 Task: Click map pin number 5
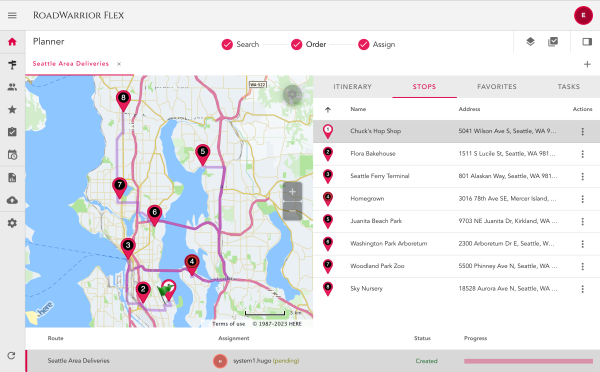click(x=203, y=155)
